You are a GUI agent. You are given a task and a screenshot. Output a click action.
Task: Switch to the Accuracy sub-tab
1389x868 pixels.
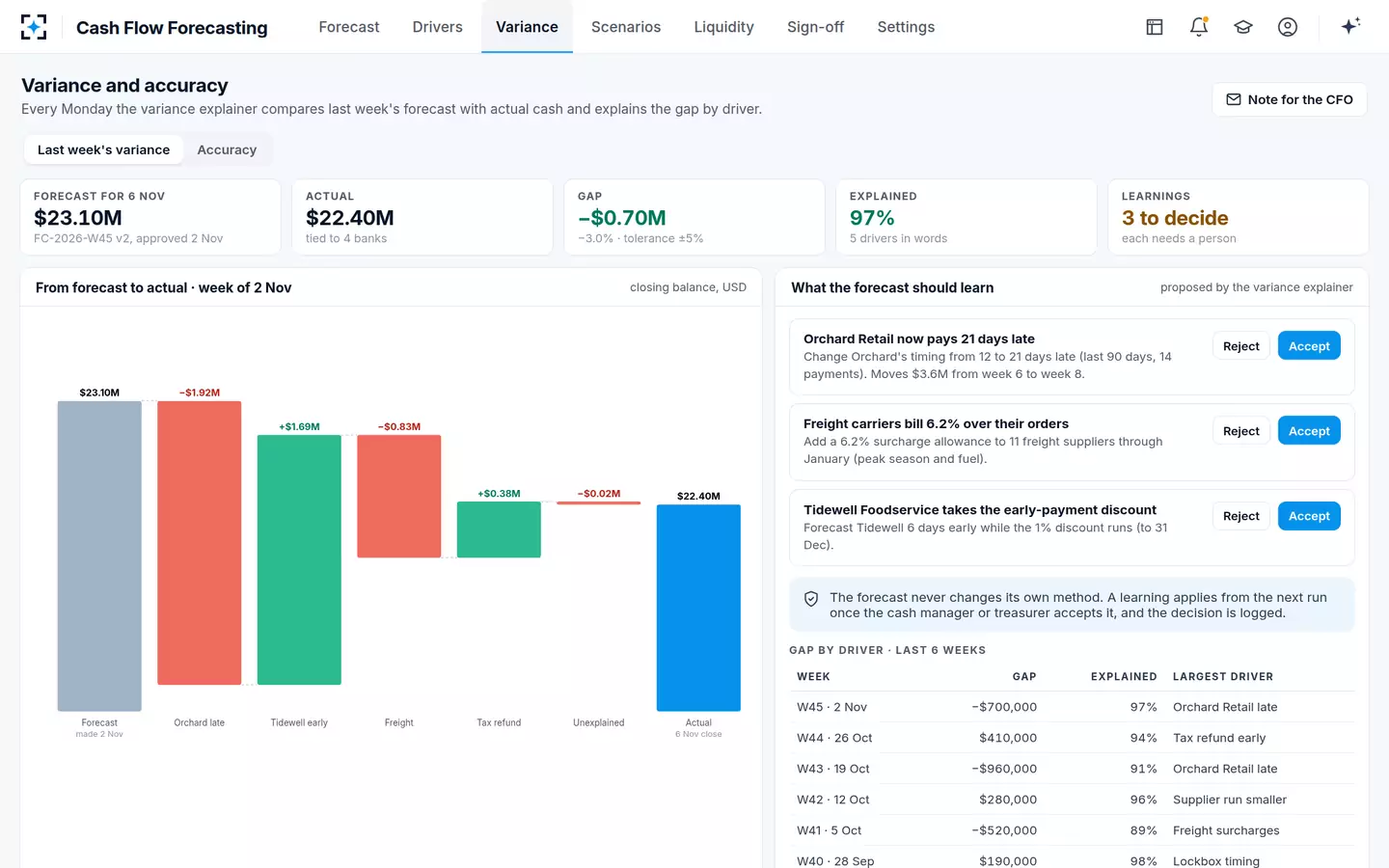pos(227,149)
